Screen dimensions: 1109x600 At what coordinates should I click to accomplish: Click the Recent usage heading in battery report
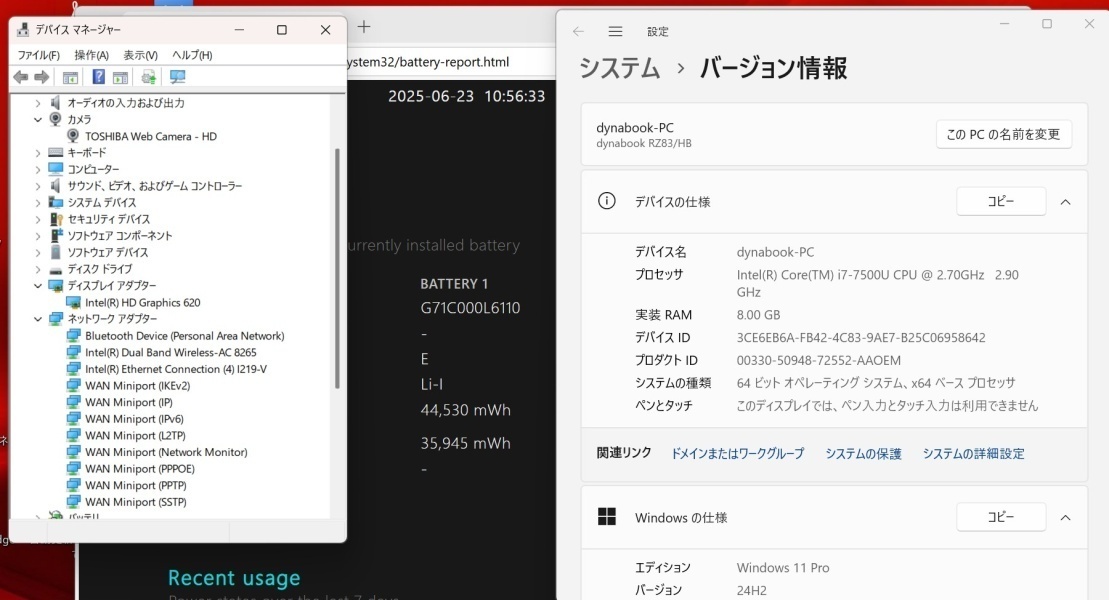[x=234, y=578]
